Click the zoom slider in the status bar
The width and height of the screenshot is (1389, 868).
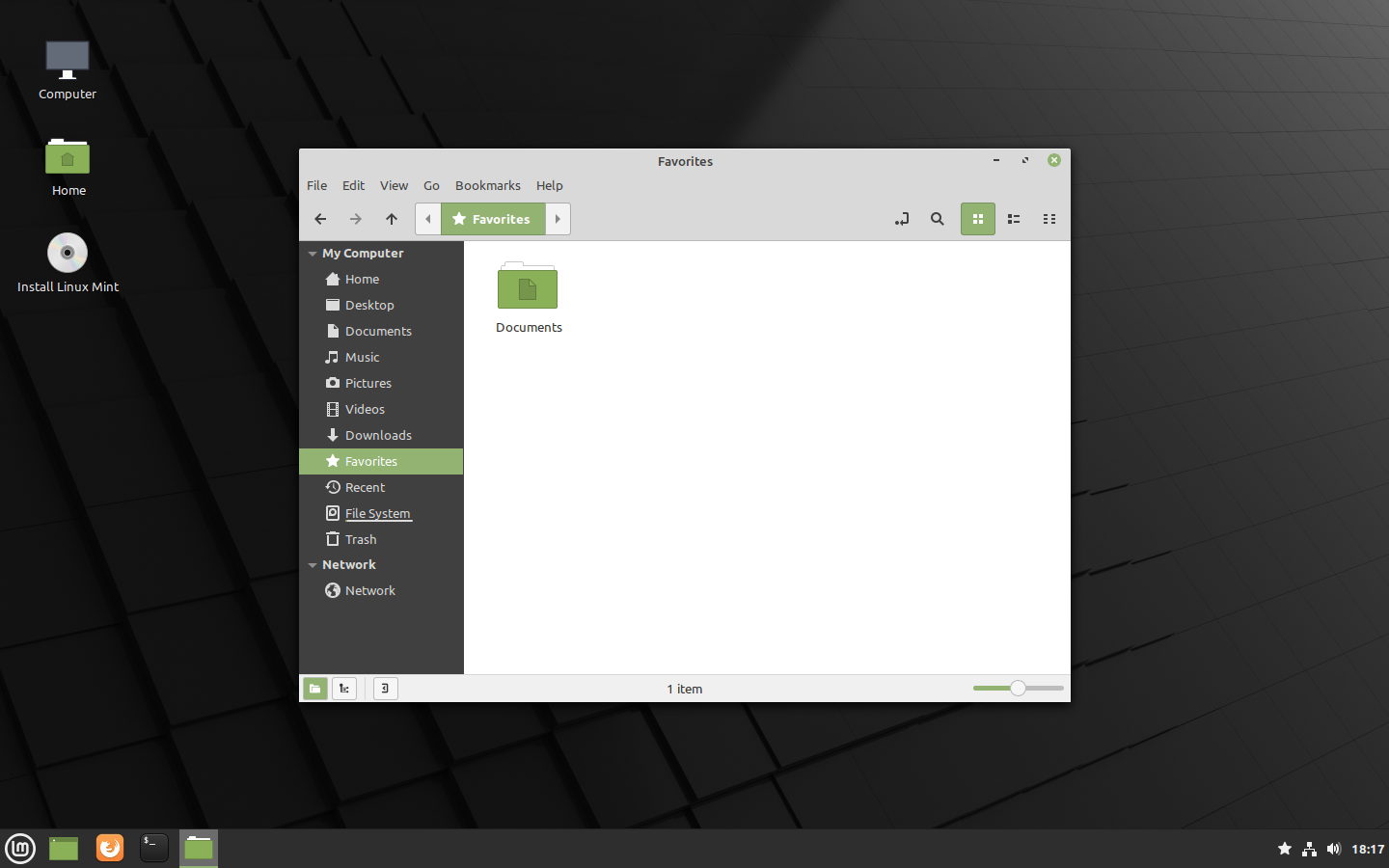click(1018, 688)
